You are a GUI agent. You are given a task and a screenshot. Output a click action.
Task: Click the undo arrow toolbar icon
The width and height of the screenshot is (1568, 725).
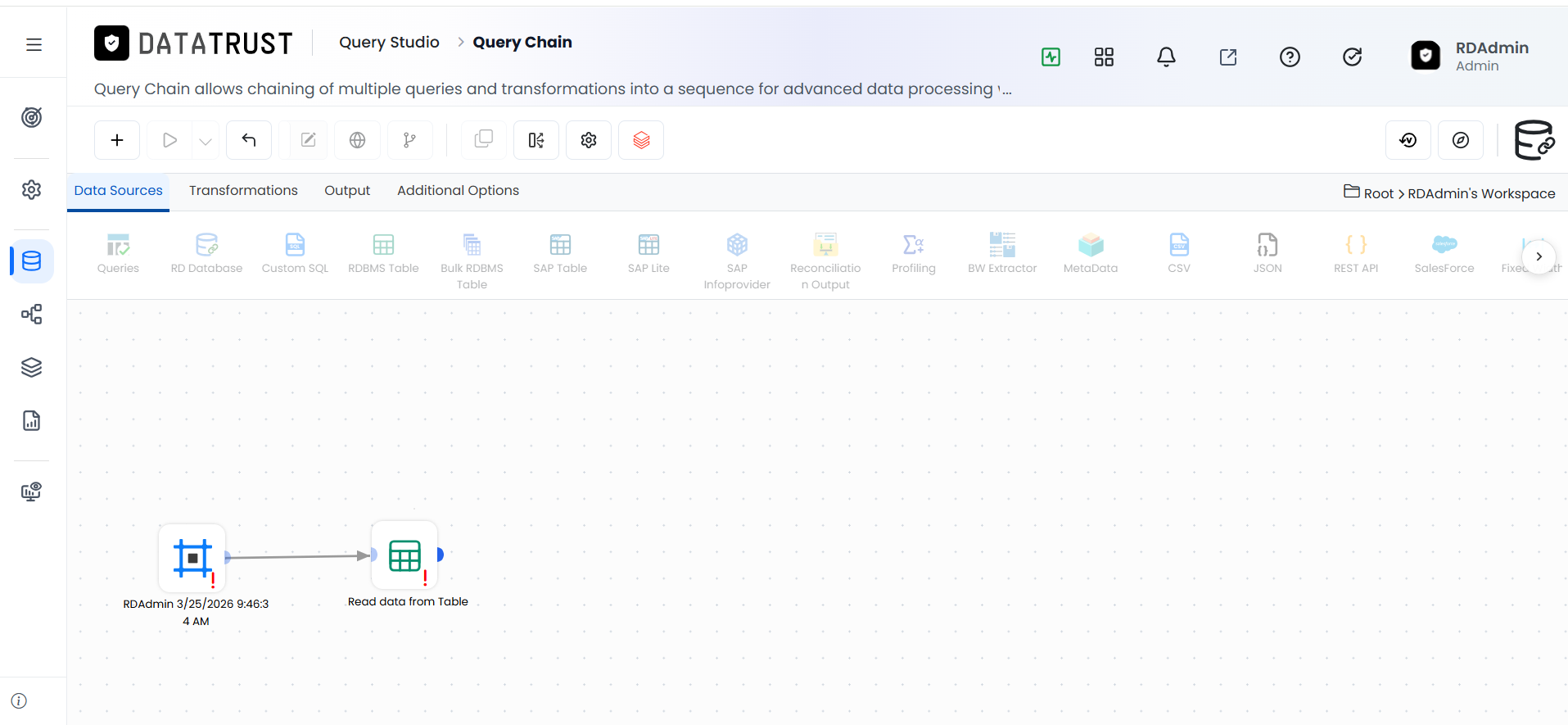point(249,140)
